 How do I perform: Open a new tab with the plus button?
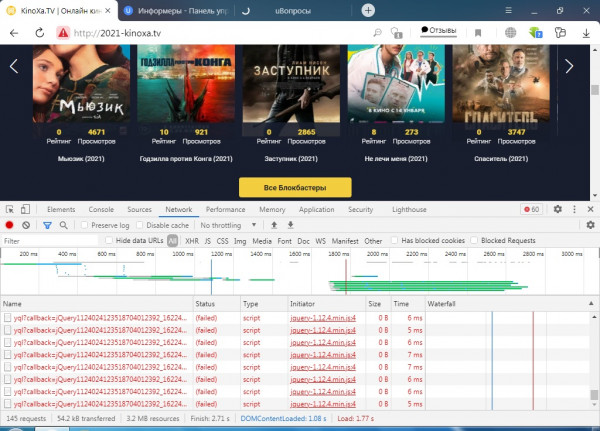(368, 10)
